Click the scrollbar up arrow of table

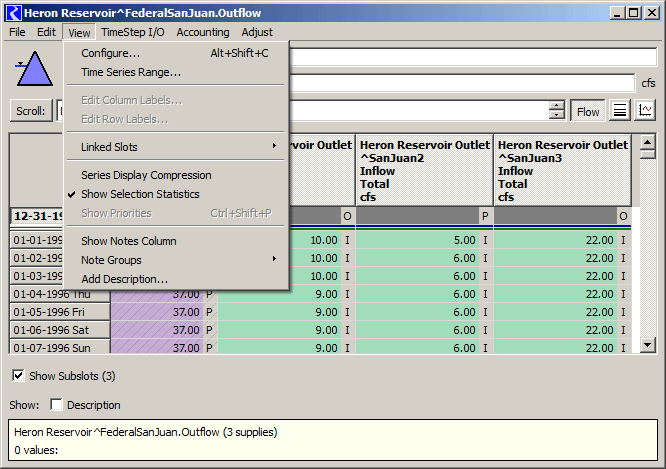(x=647, y=142)
